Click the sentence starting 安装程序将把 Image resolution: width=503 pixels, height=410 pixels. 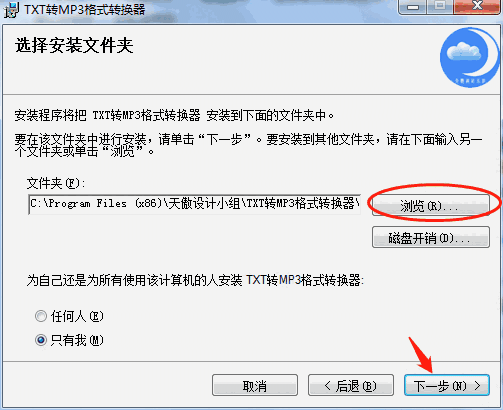pos(174,116)
